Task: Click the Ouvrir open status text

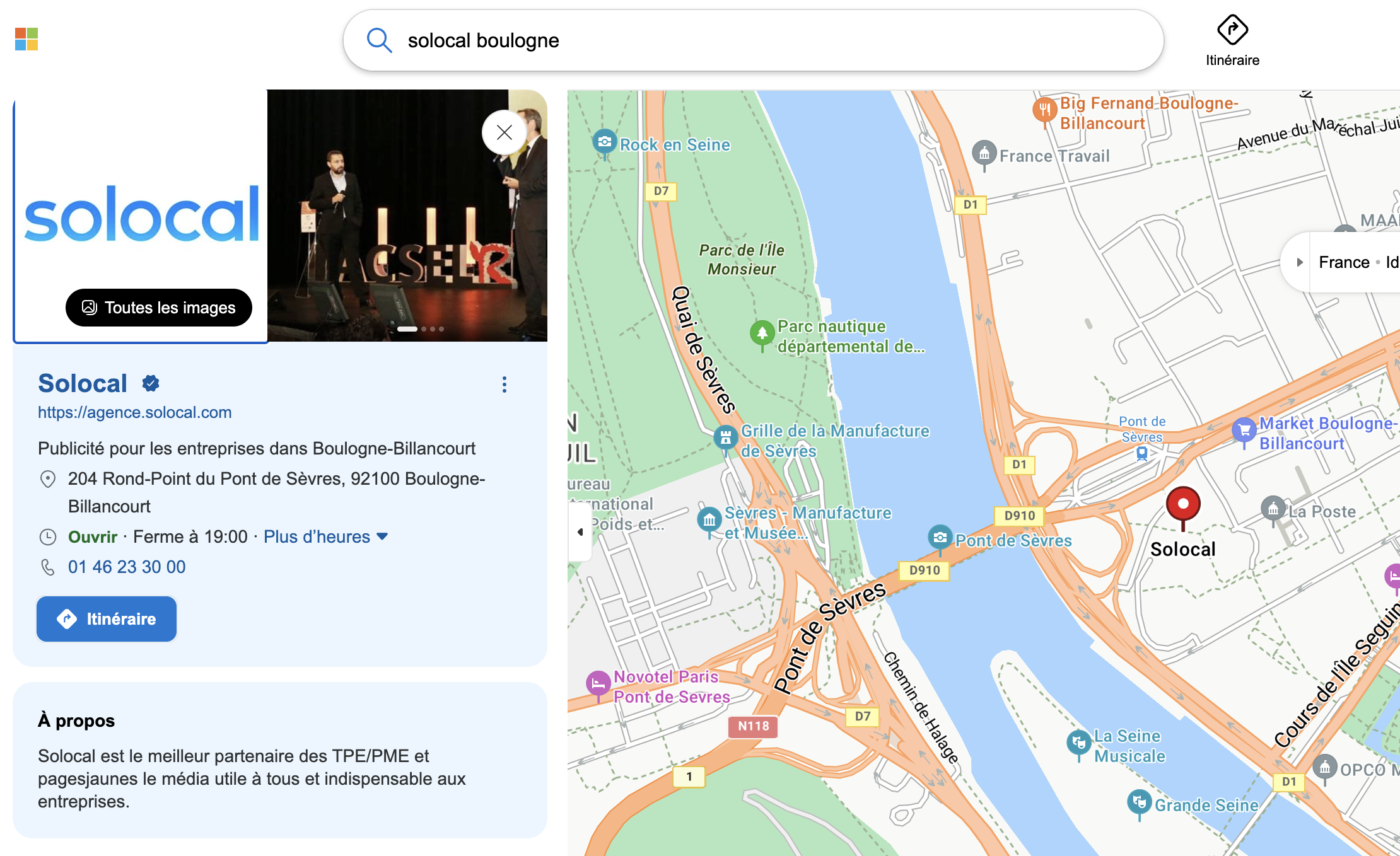Action: [x=93, y=537]
